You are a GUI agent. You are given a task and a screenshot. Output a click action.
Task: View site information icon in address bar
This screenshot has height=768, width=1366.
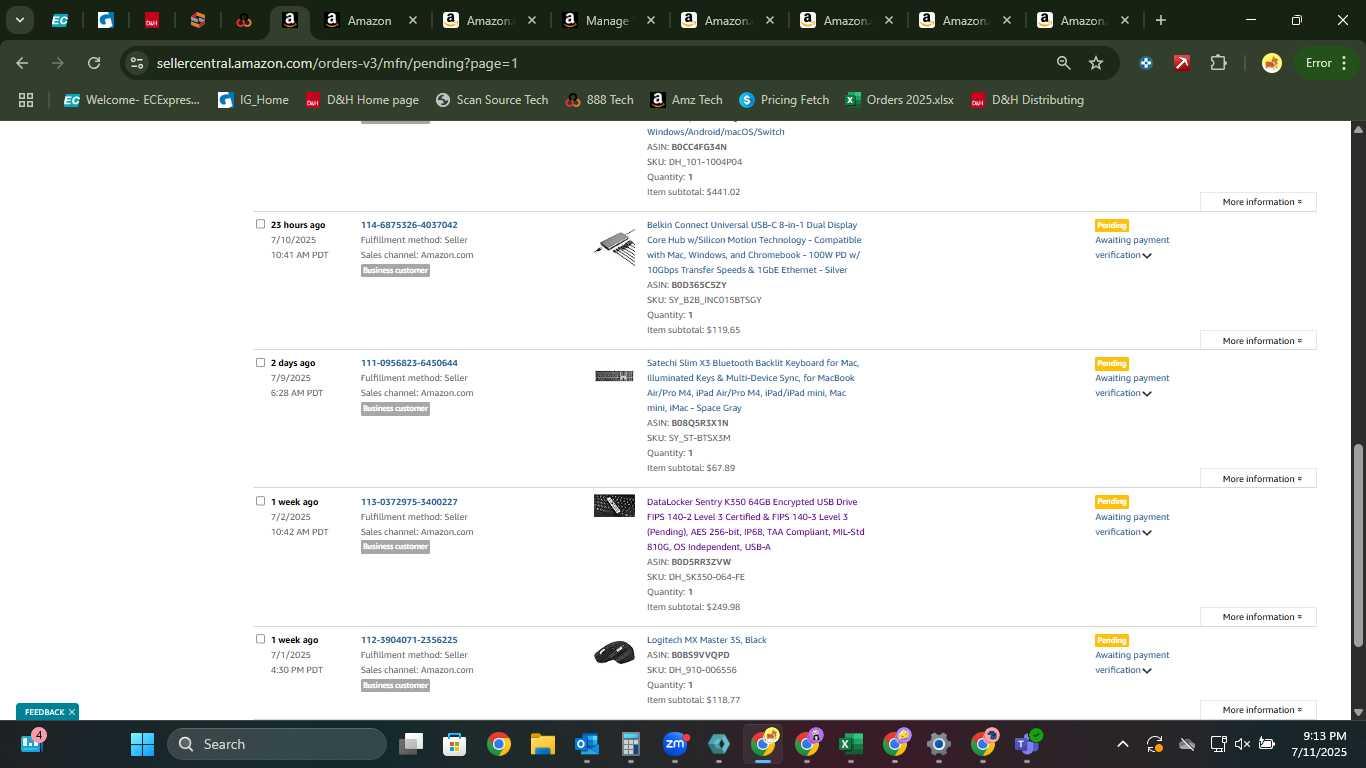138,63
